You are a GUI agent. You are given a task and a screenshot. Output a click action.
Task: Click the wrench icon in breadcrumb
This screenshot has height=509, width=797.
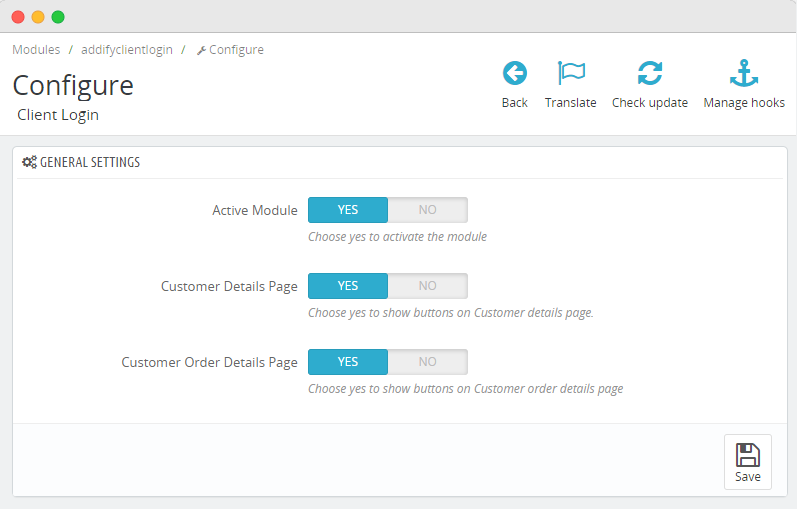point(201,50)
